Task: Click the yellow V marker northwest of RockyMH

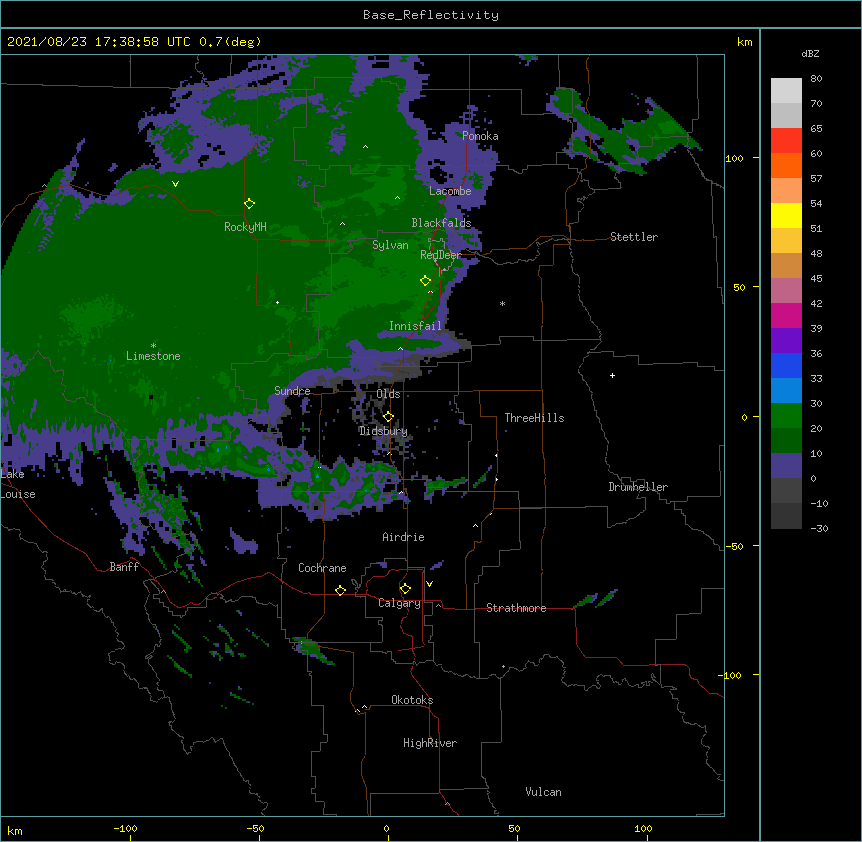Action: pos(175,184)
